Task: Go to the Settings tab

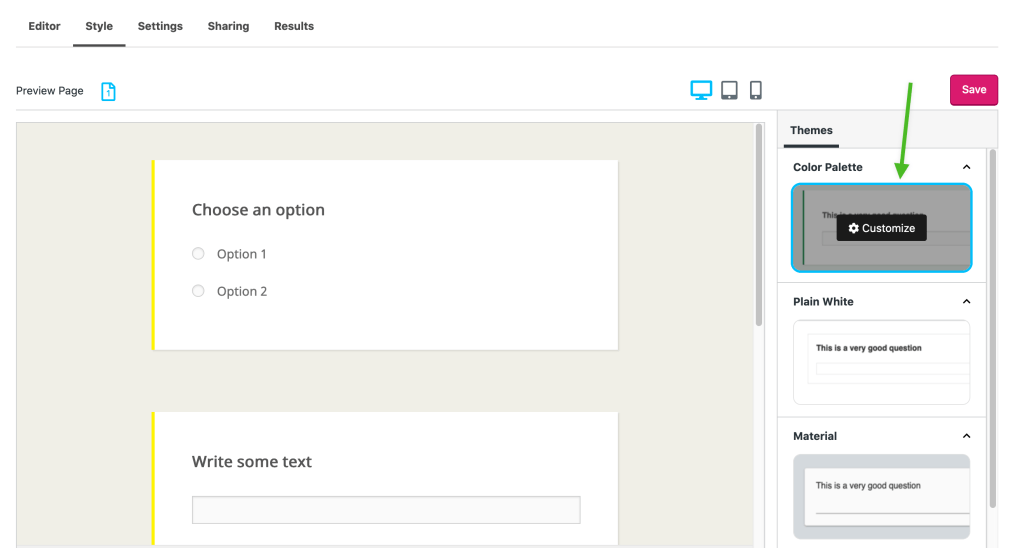Action: click(x=160, y=26)
